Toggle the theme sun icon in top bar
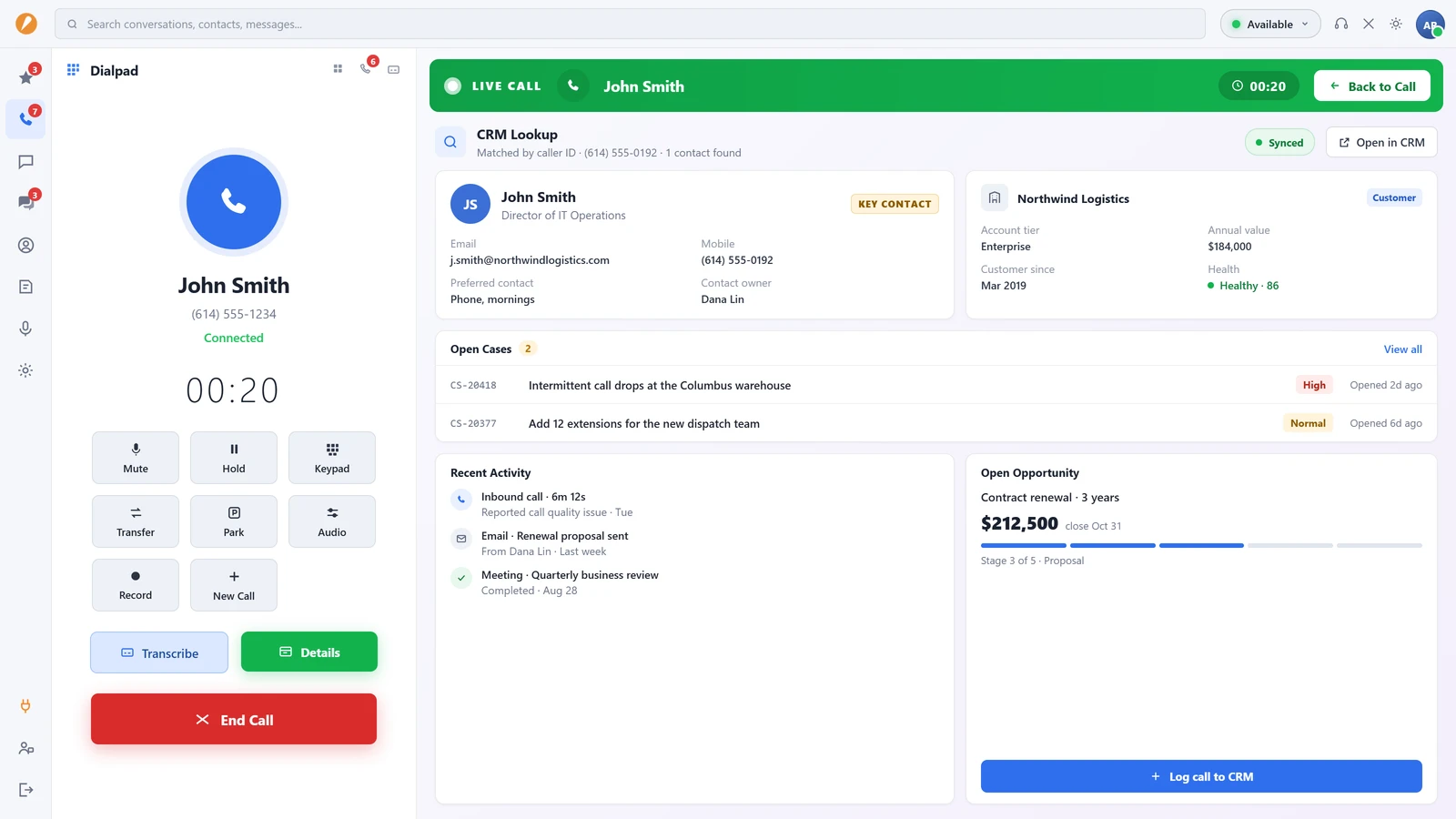This screenshot has height=819, width=1456. (1396, 24)
